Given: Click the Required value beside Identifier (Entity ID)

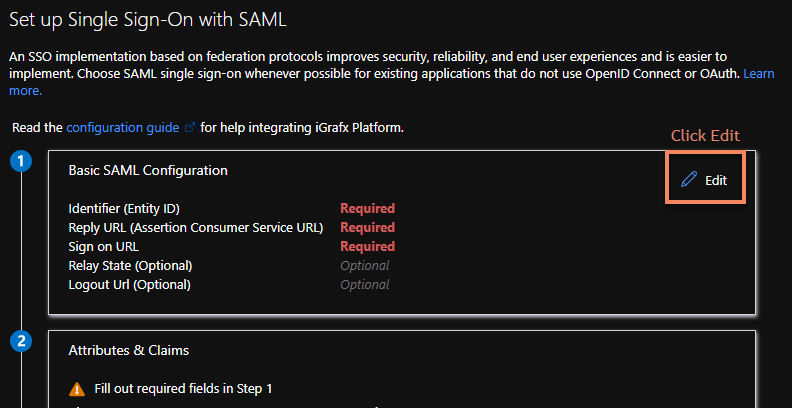Looking at the screenshot, I should pos(367,209).
